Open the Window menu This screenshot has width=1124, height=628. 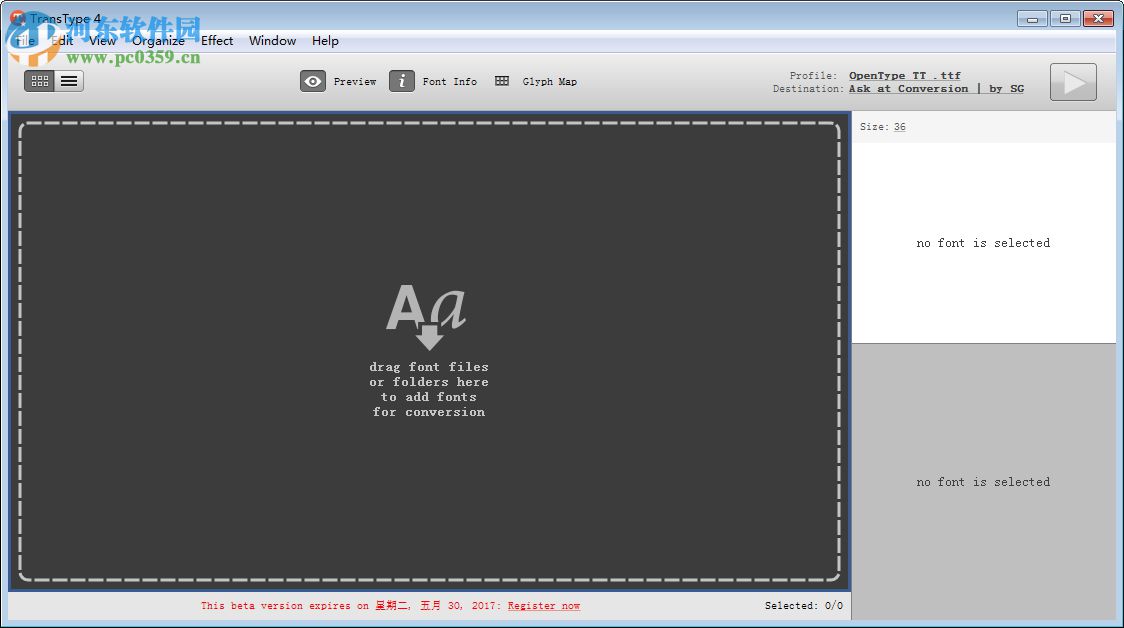(272, 40)
